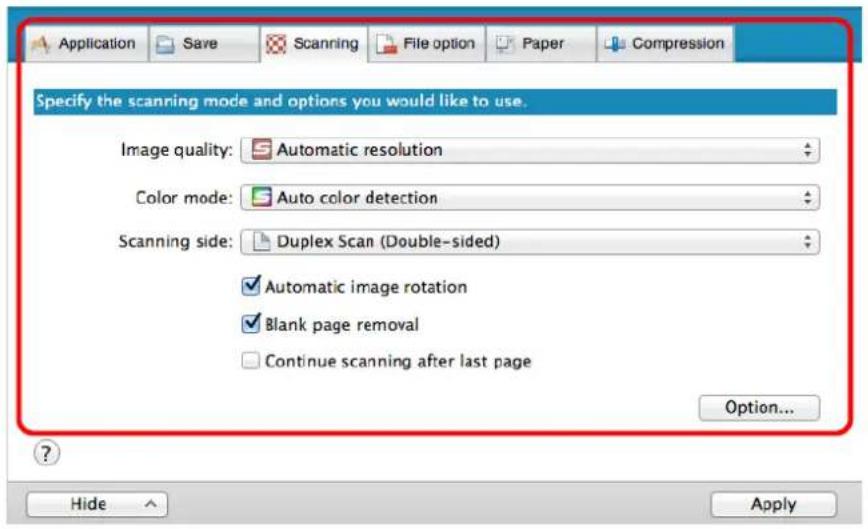Switch to the Save tab
The height and width of the screenshot is (529, 868).
204,44
